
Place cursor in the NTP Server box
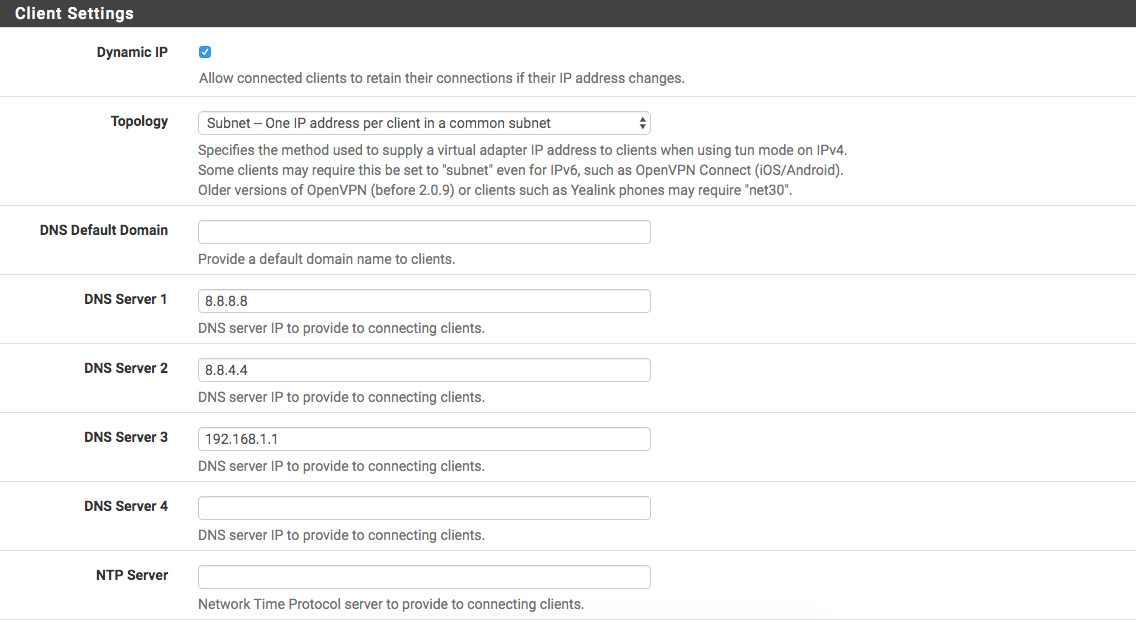tap(424, 576)
